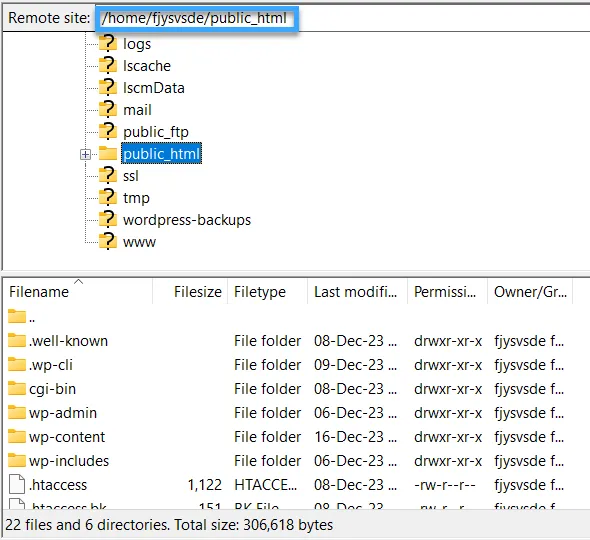Select the public_html folder in tree
This screenshot has height=540, width=590.
tap(161, 154)
